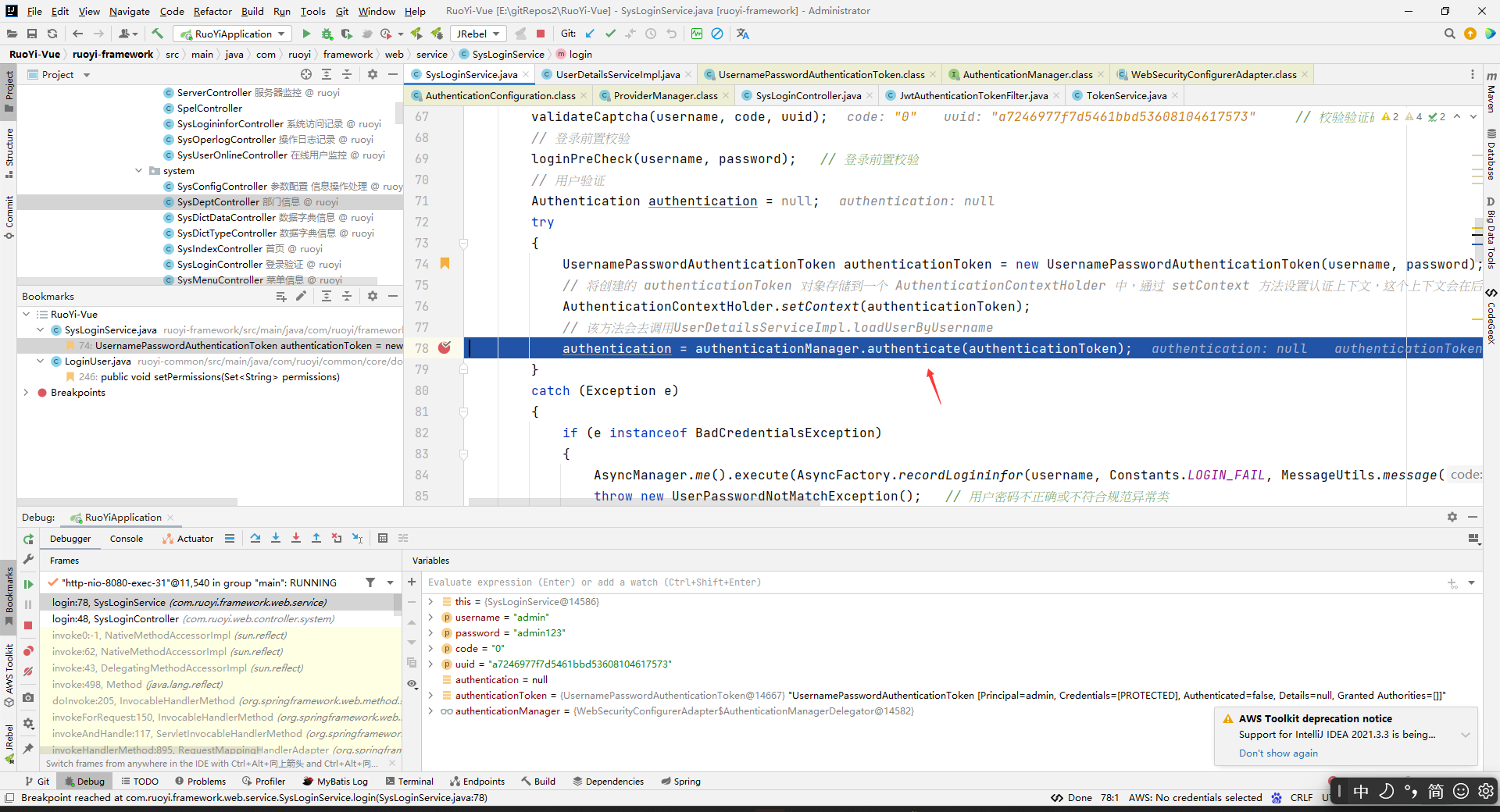Open the Actuator tab

point(187,539)
